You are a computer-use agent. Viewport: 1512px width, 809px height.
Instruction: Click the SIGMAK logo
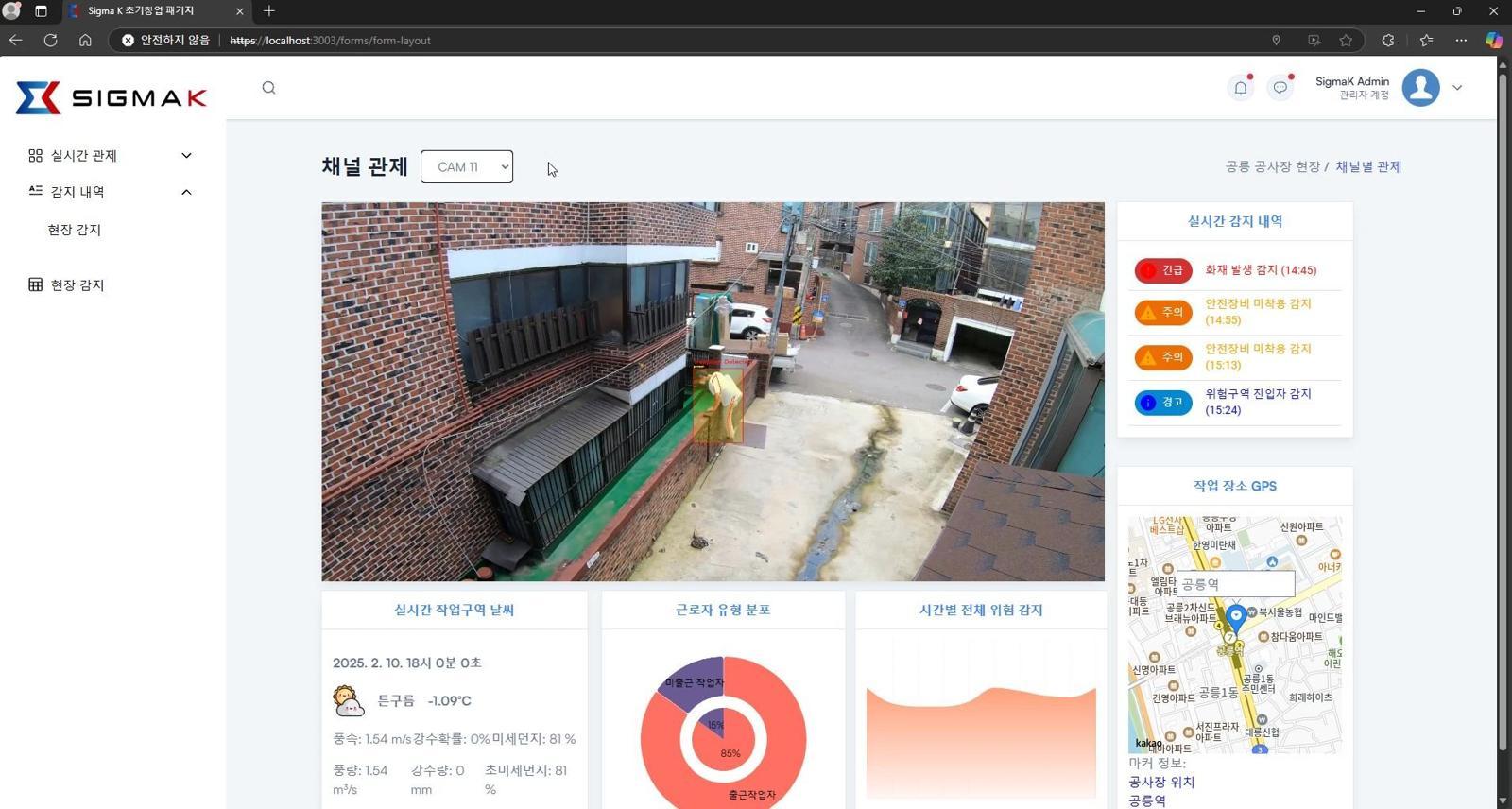112,98
